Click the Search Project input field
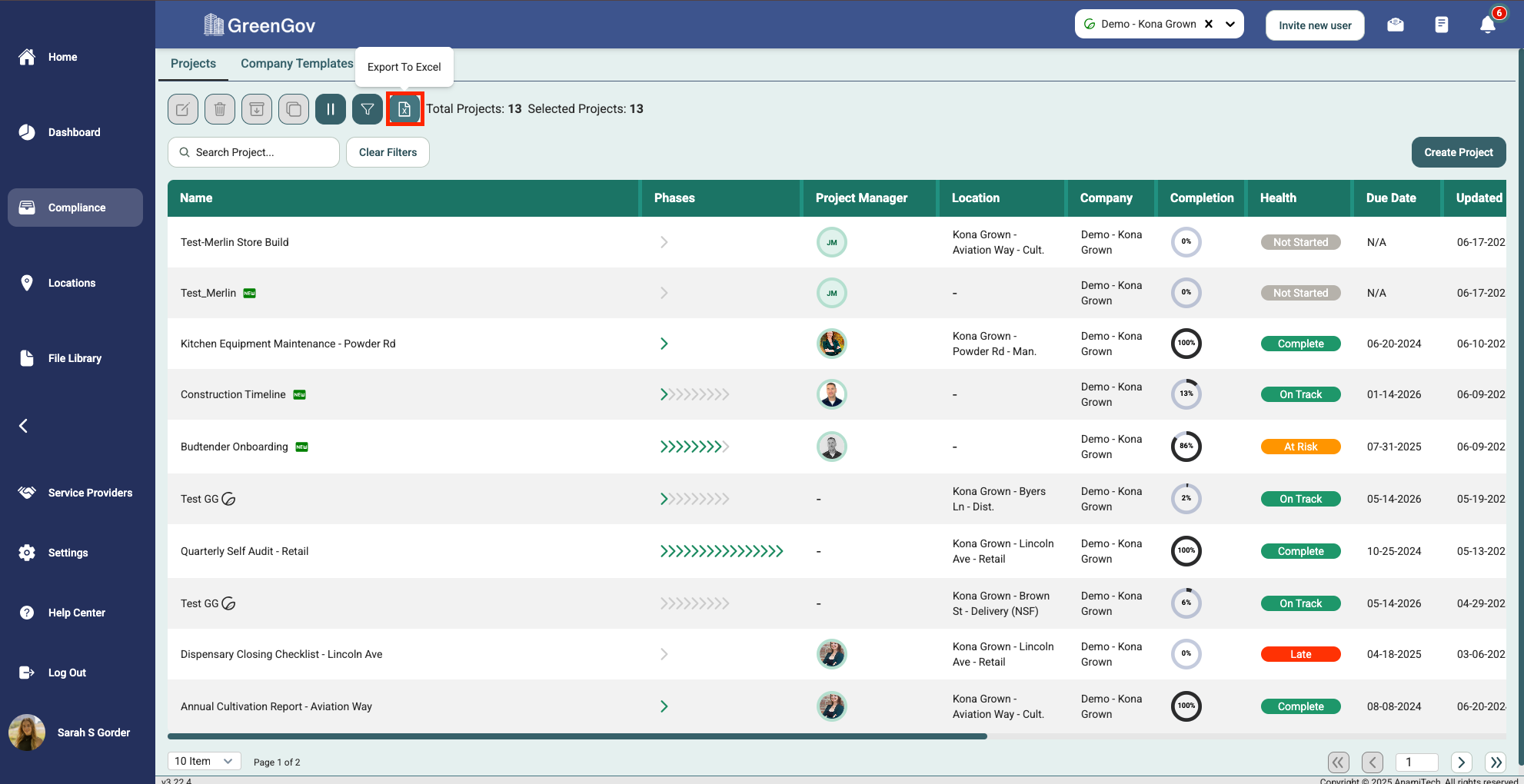 (x=254, y=152)
